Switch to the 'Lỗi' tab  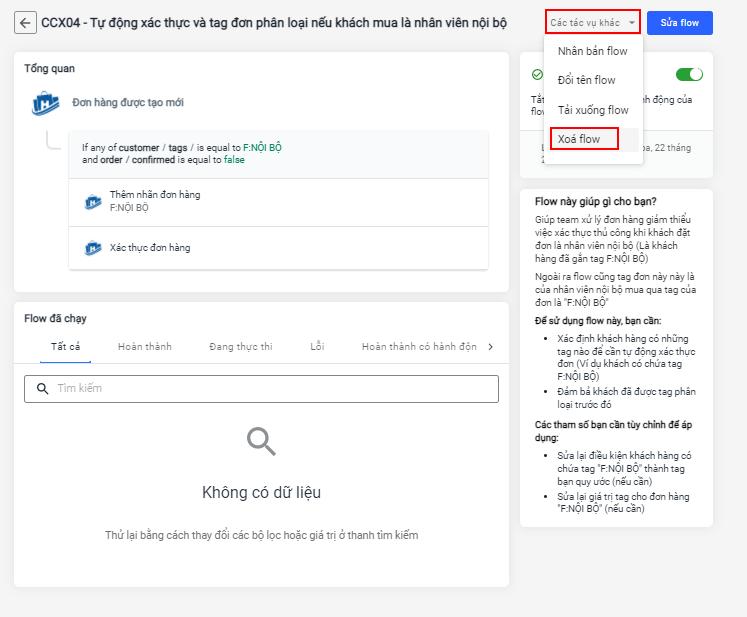[x=317, y=347]
